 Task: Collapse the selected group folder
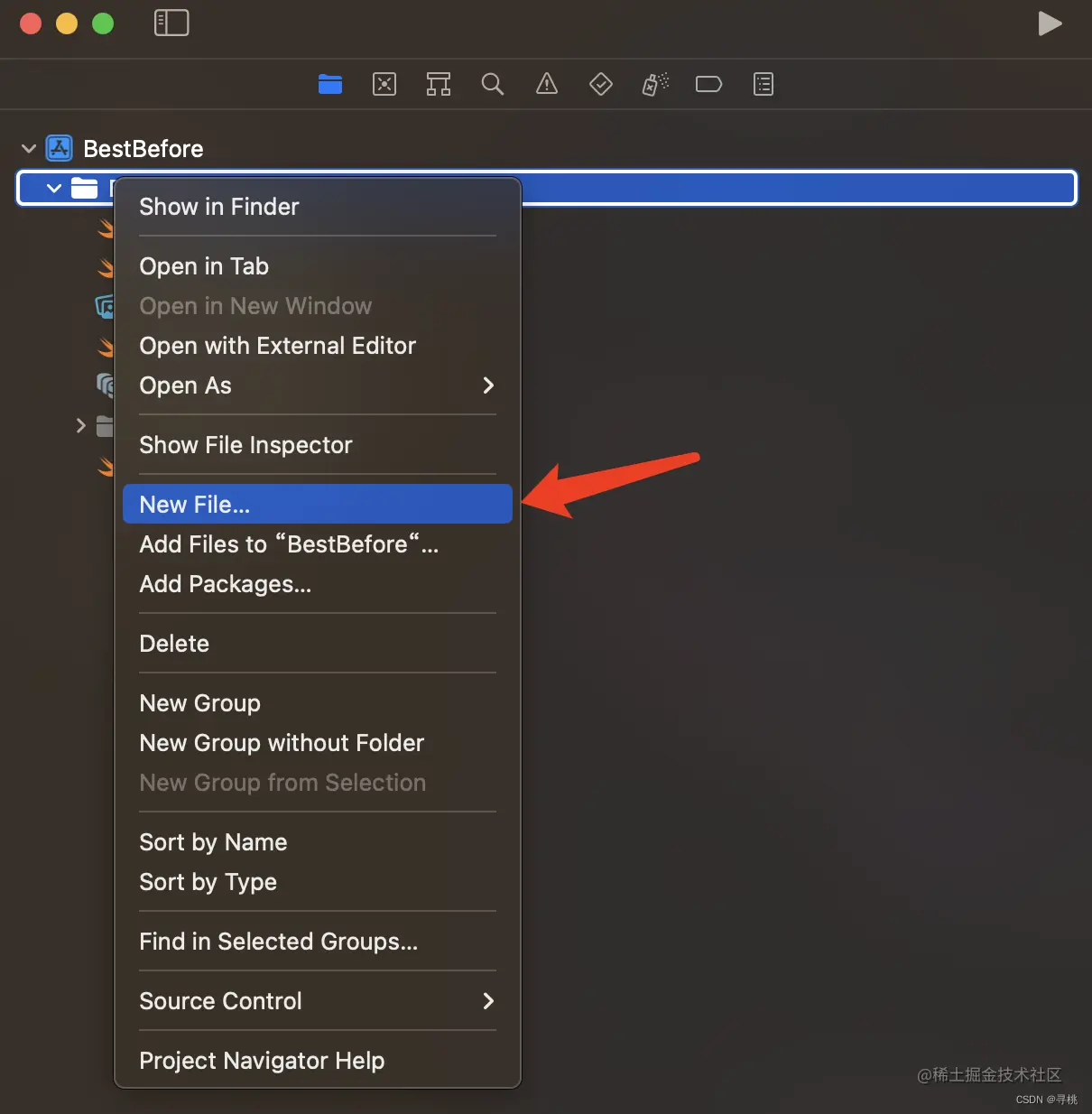54,188
